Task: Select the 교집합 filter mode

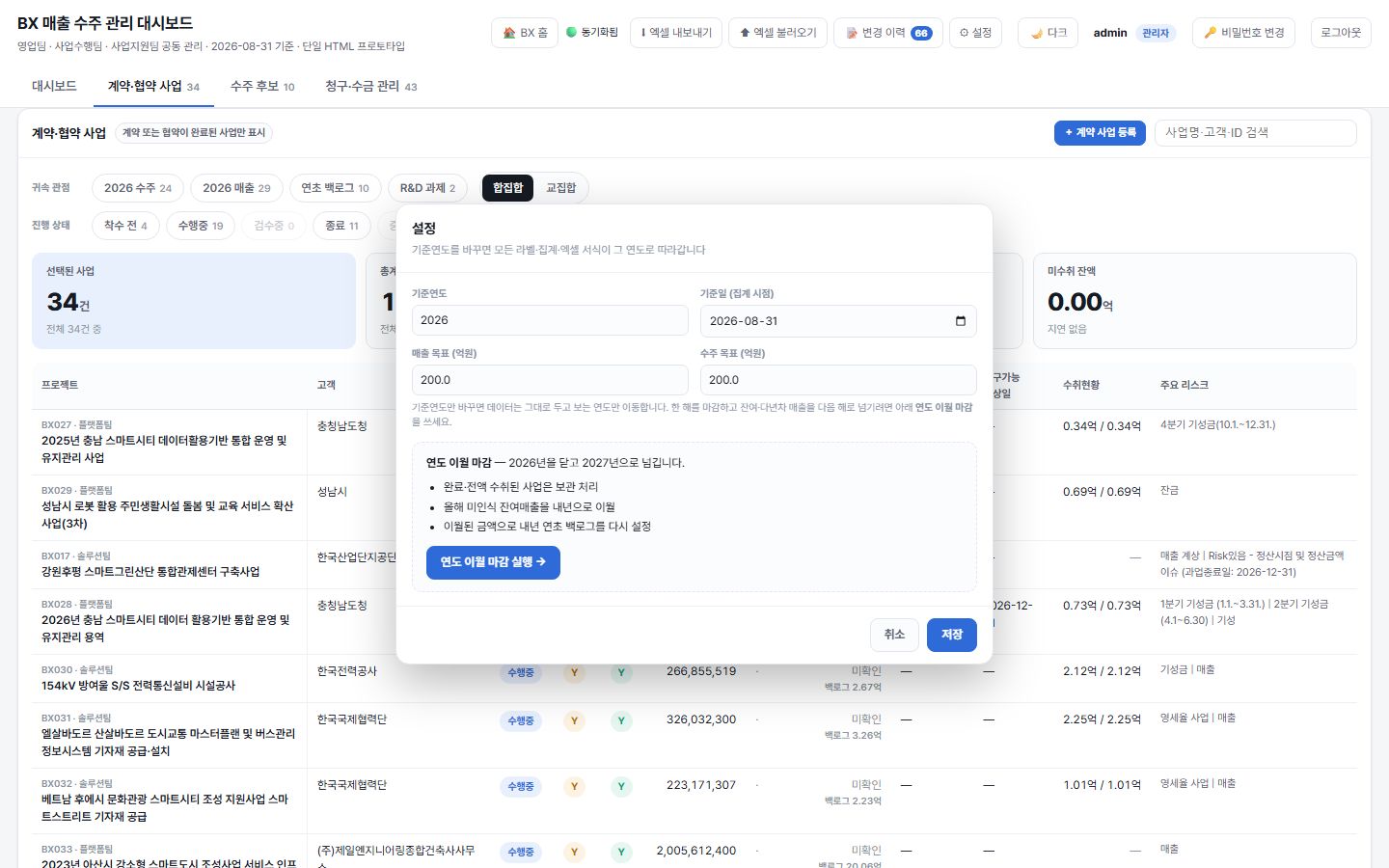Action: coord(561,188)
